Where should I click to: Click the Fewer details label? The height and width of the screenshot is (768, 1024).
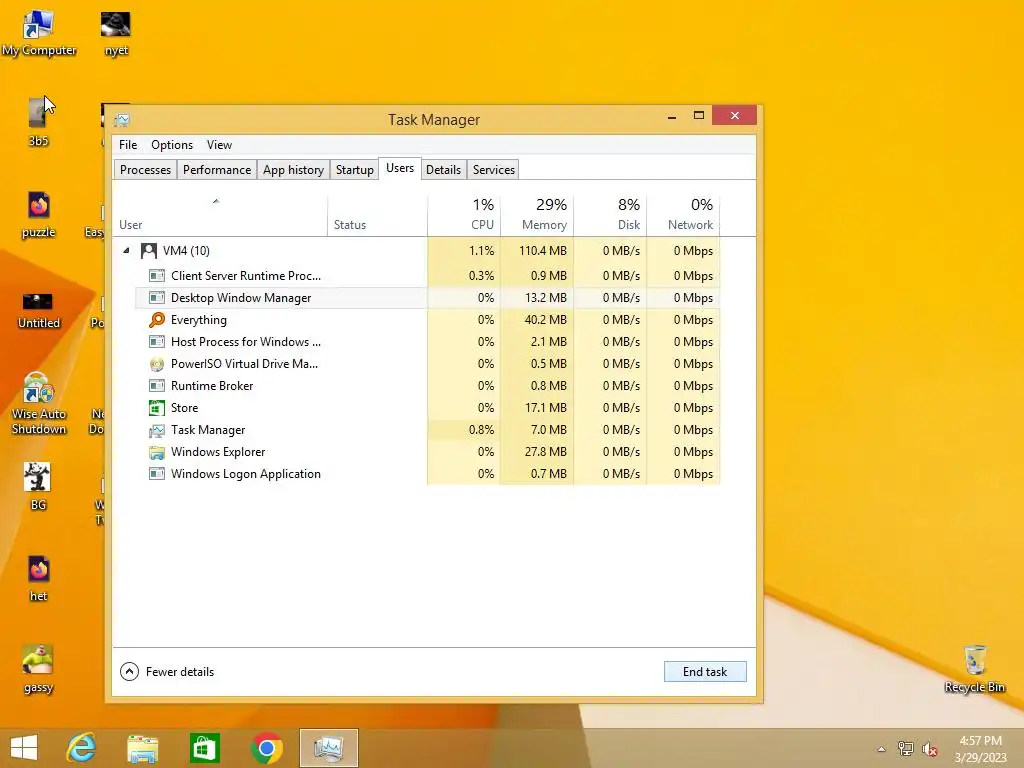pos(180,671)
